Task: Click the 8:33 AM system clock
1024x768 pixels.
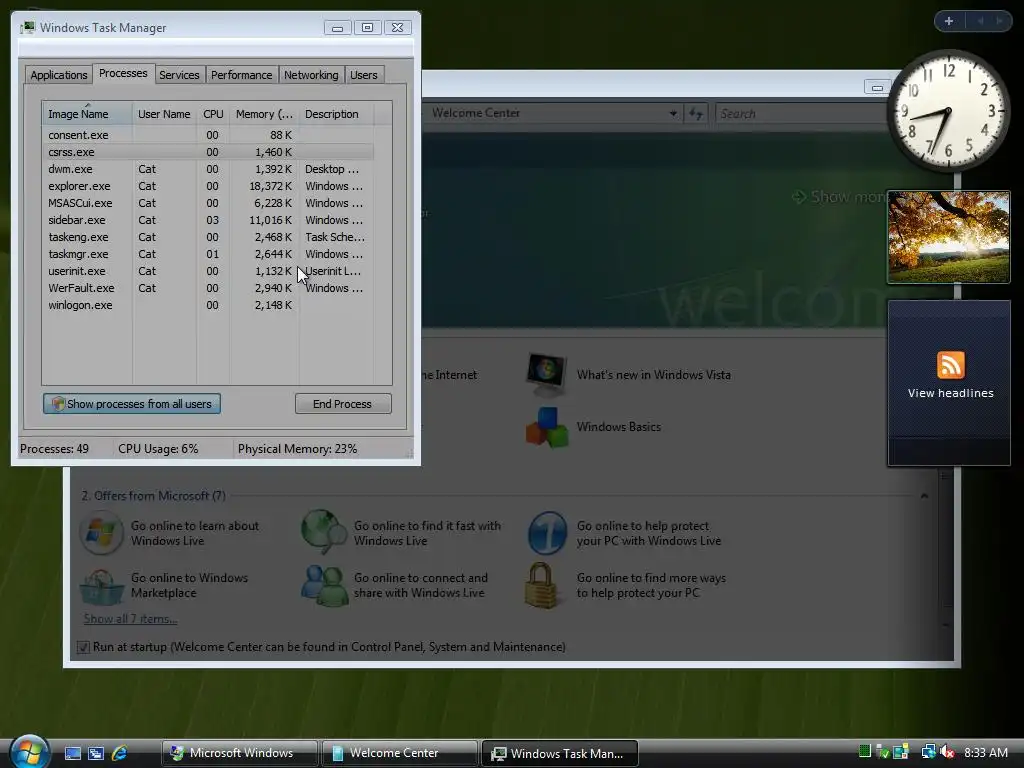Action: [x=985, y=752]
